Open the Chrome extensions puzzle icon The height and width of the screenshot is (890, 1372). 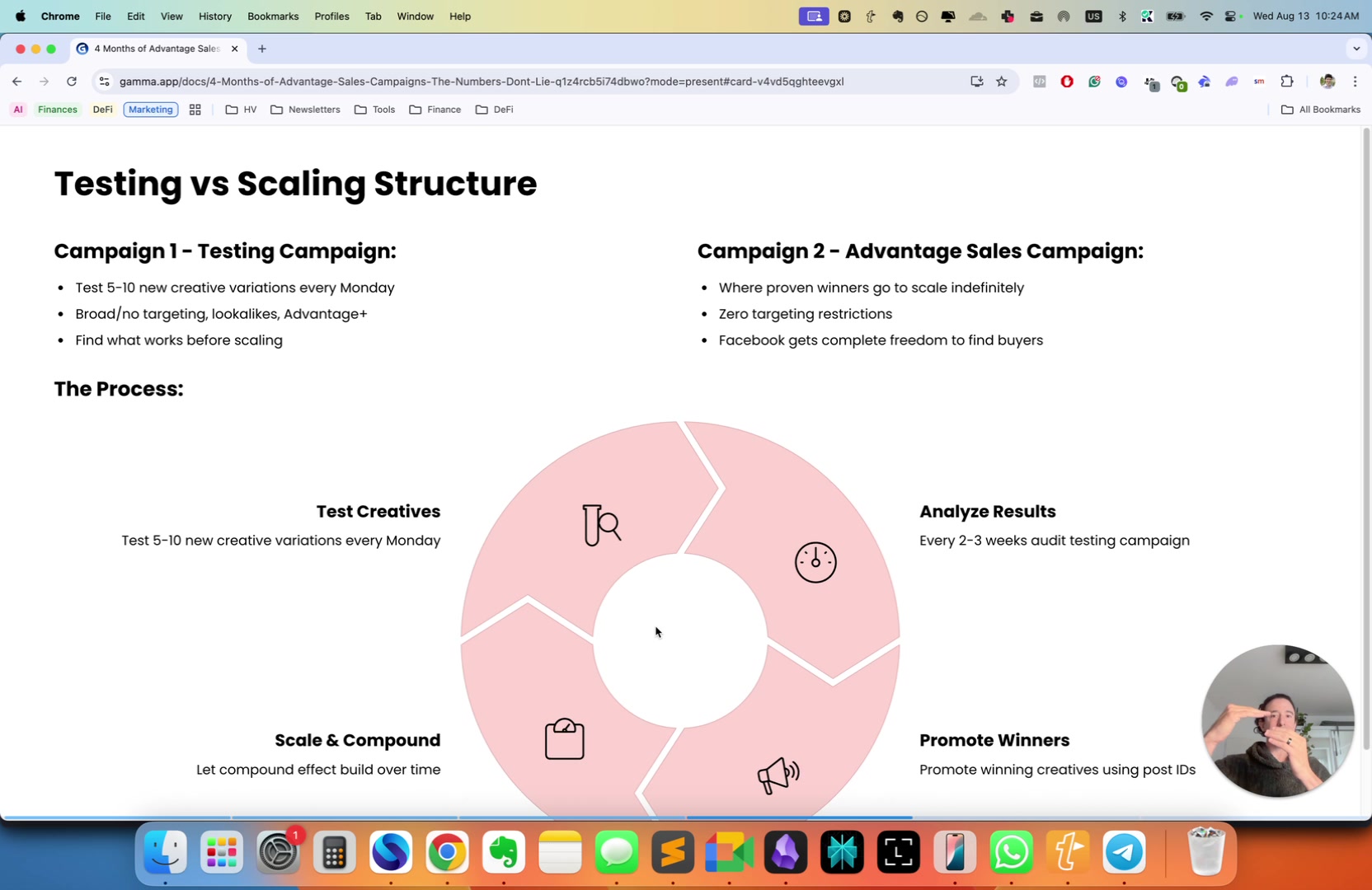click(x=1287, y=82)
